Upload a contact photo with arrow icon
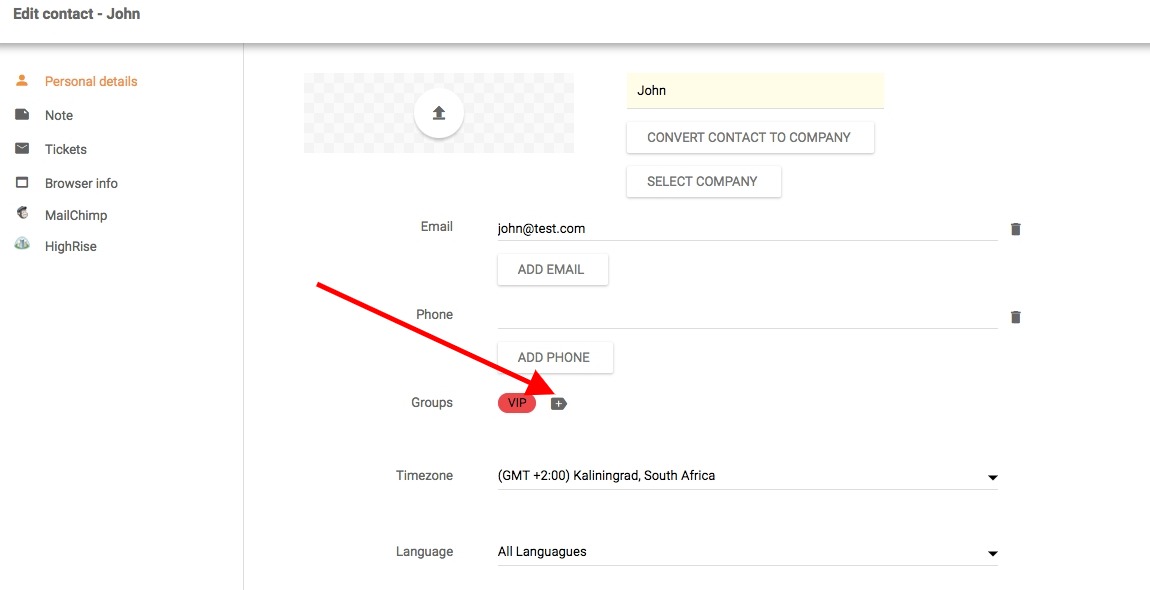Image resolution: width=1150 pixels, height=590 pixels. [439, 113]
